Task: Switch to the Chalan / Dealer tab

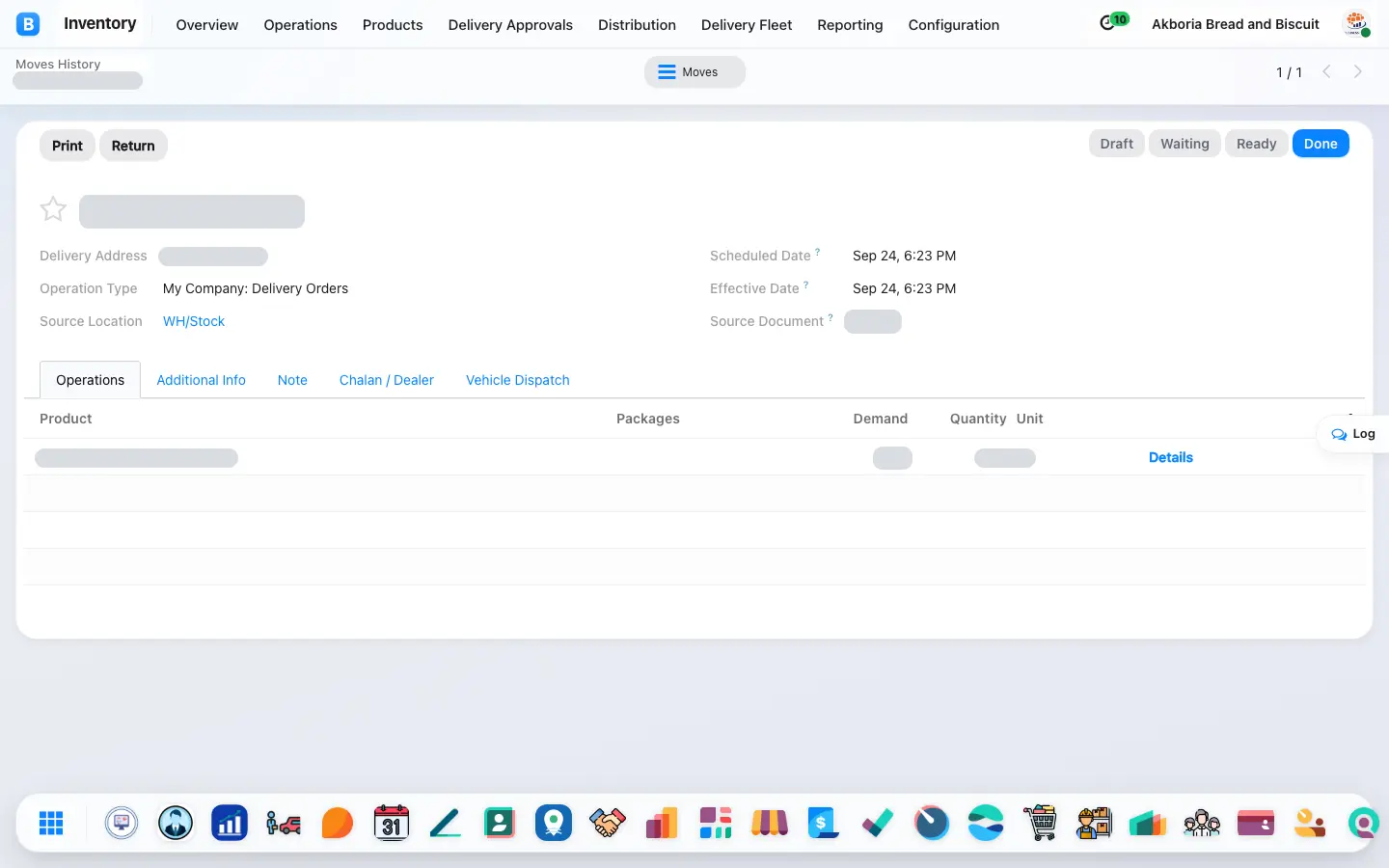Action: point(386,380)
